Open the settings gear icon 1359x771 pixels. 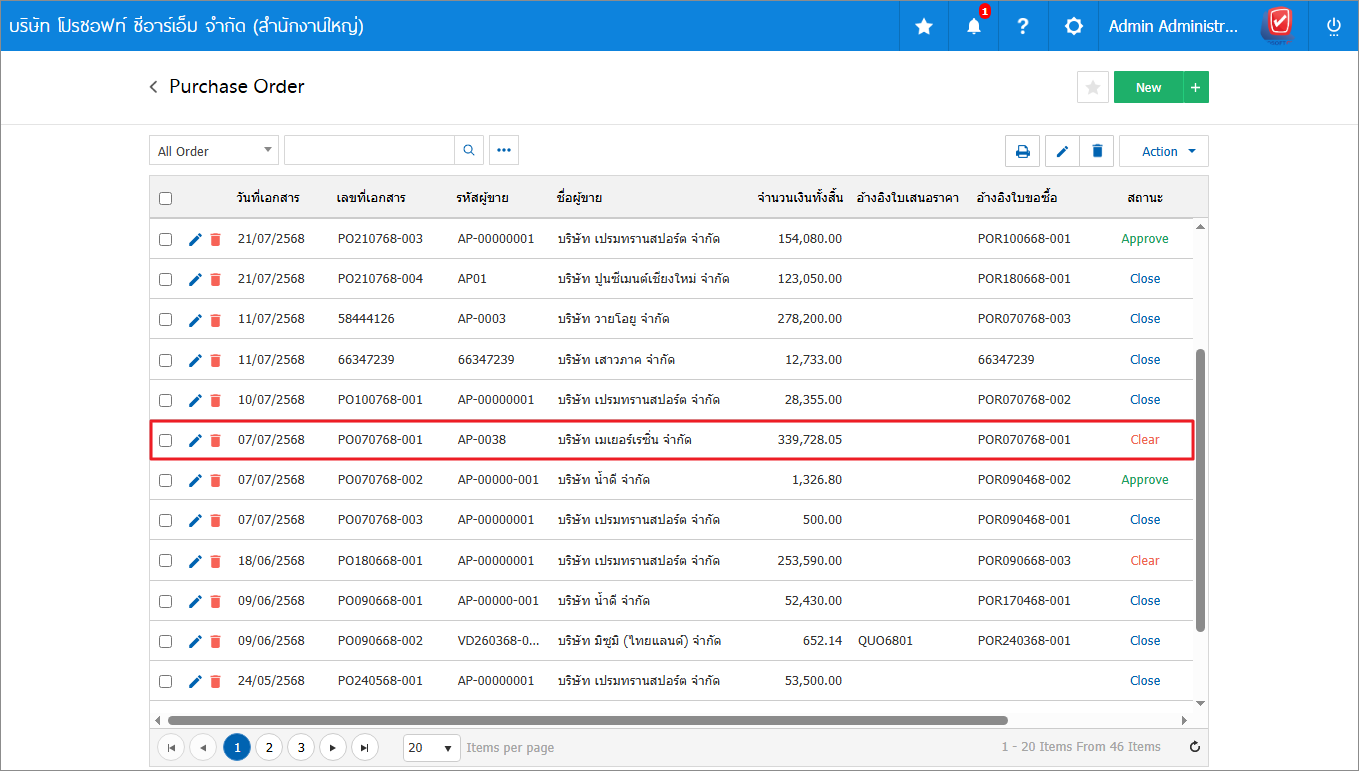click(1073, 27)
